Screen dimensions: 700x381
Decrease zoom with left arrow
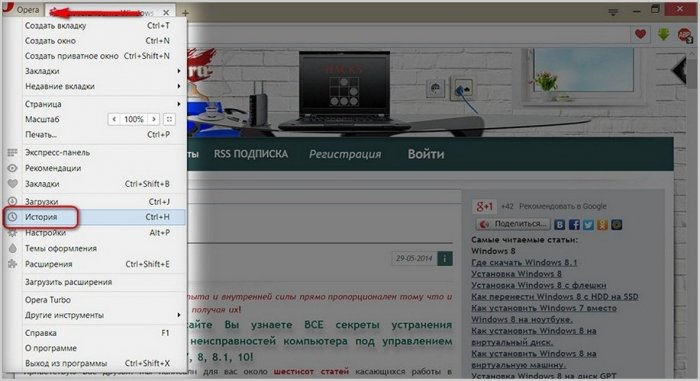pyautogui.click(x=114, y=119)
